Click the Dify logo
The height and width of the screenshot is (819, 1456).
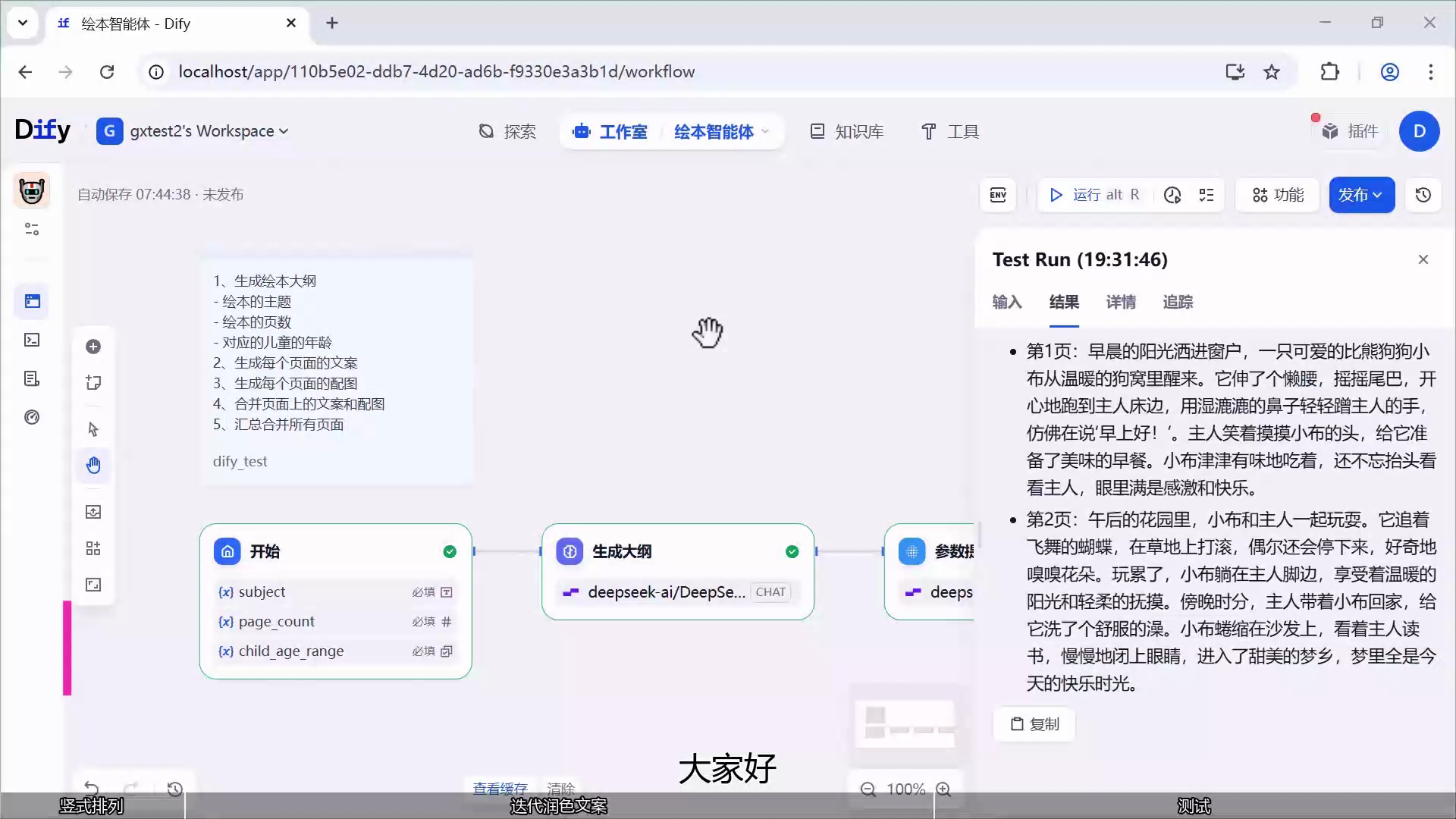[x=42, y=130]
